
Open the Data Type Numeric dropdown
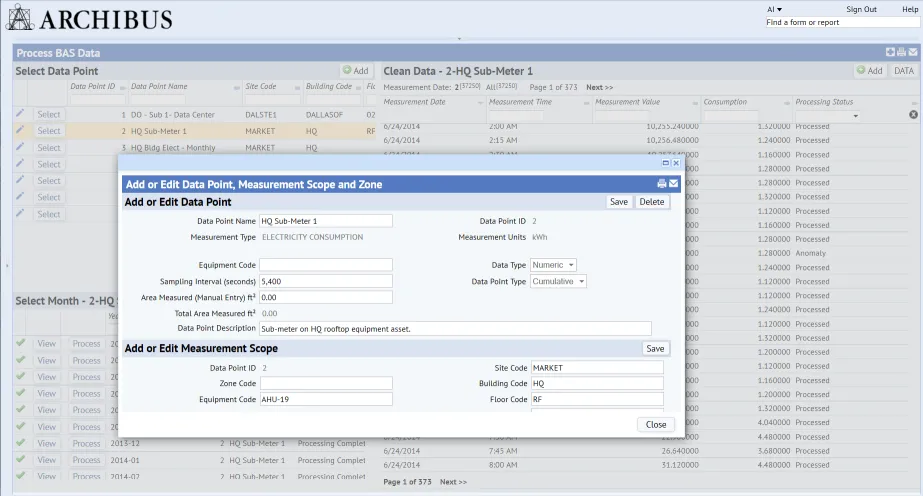(x=553, y=265)
